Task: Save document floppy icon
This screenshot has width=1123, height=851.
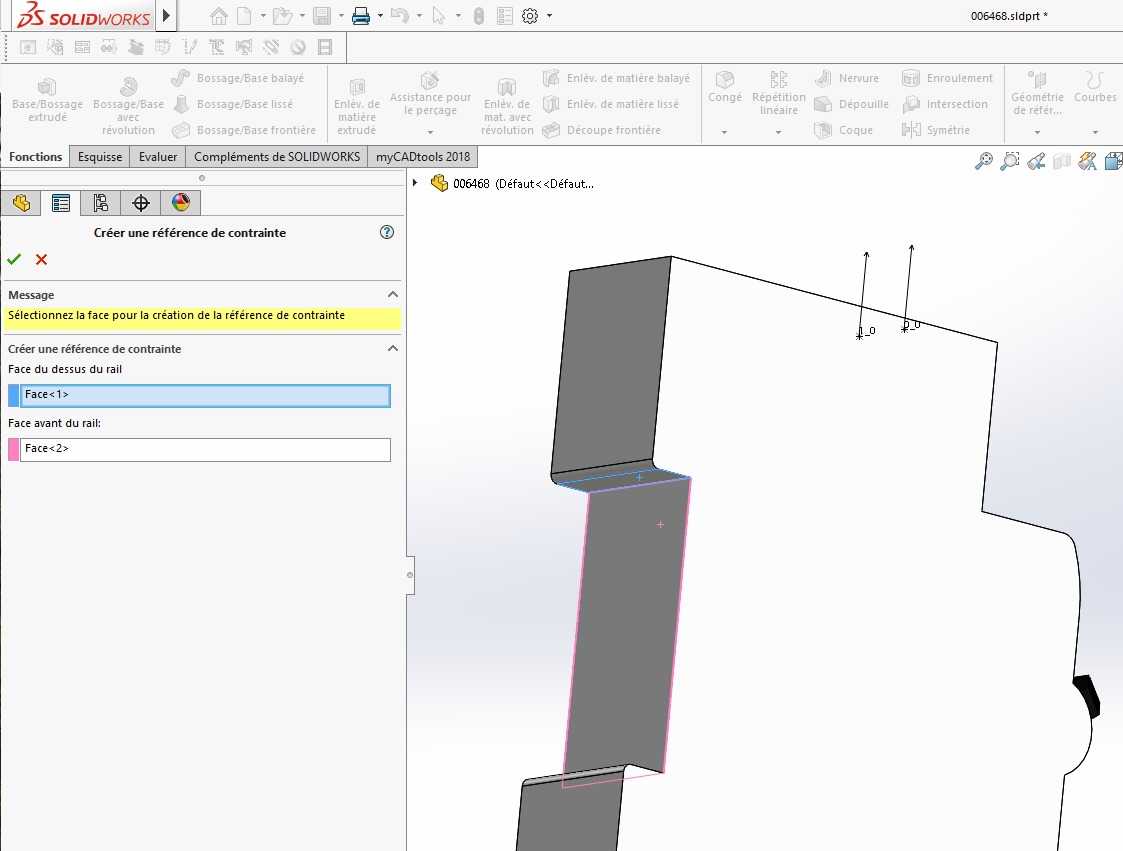Action: [322, 16]
